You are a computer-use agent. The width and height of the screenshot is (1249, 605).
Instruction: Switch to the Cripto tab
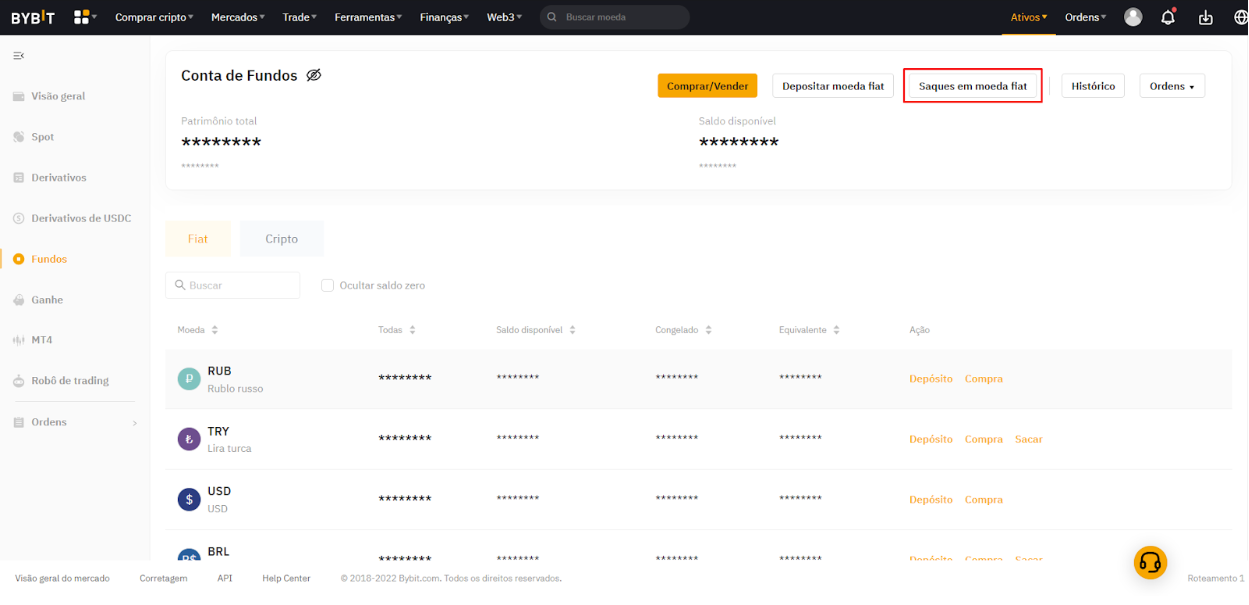[x=281, y=239]
